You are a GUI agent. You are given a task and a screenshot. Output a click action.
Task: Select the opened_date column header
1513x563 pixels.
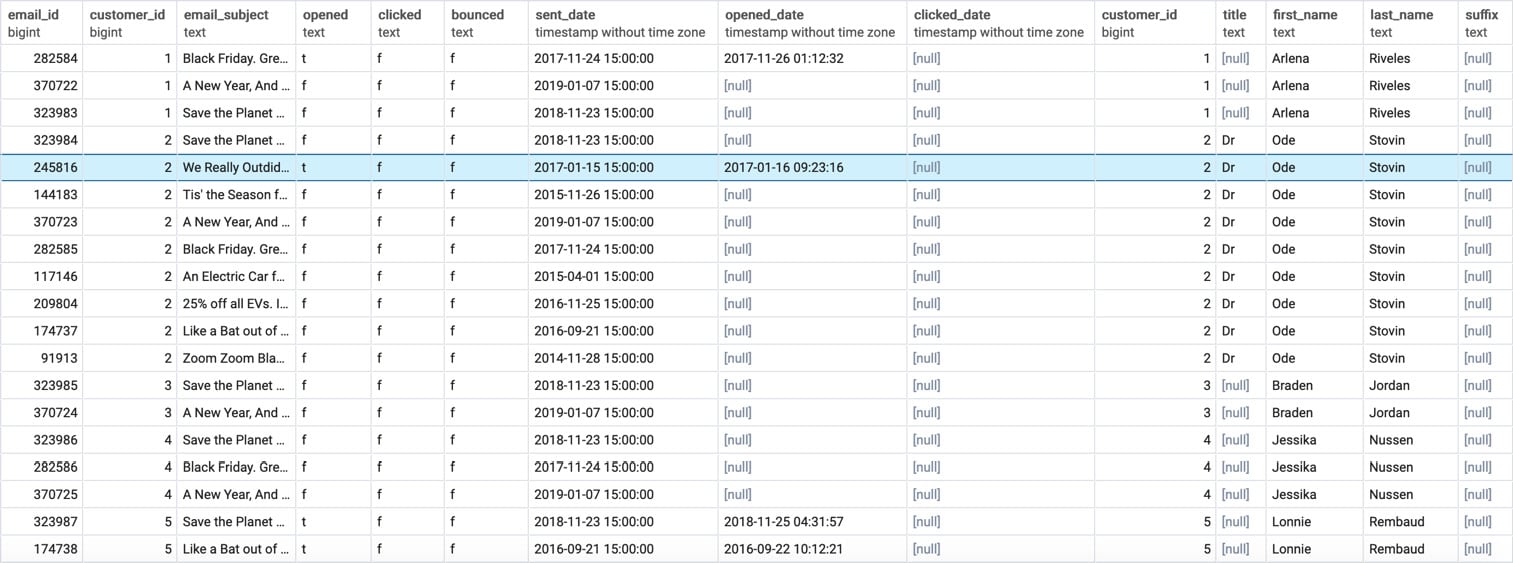click(x=812, y=23)
